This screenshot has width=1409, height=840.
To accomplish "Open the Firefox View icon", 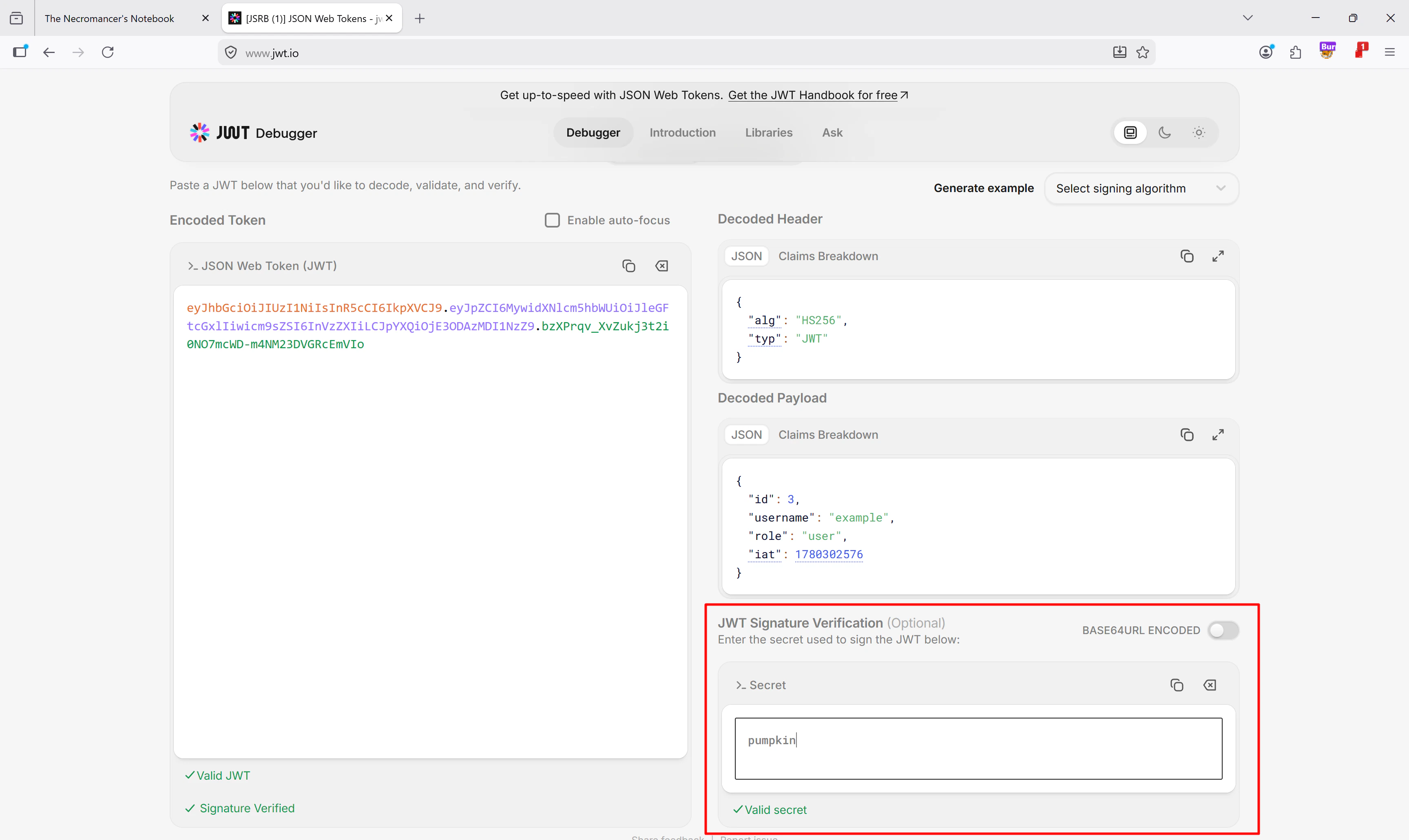I will click(16, 19).
